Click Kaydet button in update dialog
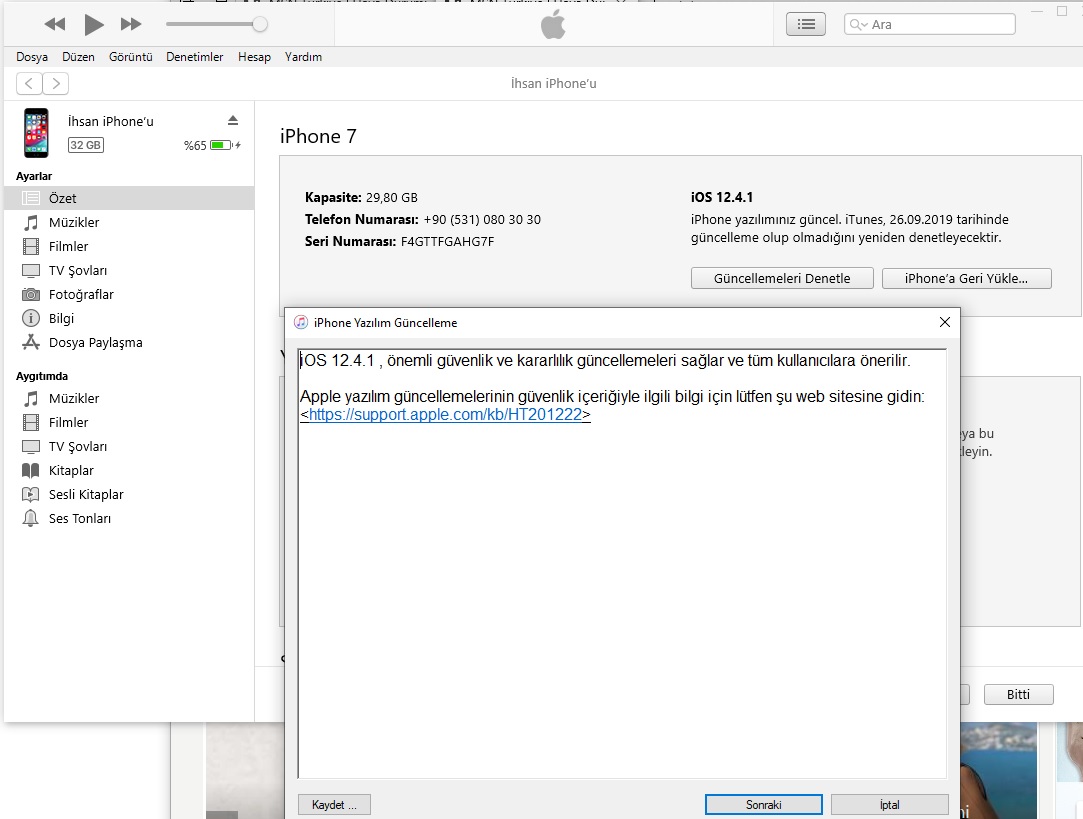 (x=334, y=804)
